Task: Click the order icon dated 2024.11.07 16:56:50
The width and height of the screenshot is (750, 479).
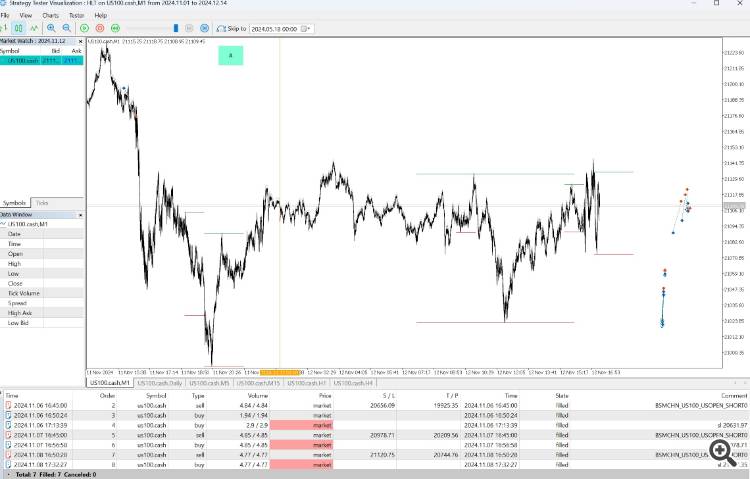Action: tap(8, 445)
